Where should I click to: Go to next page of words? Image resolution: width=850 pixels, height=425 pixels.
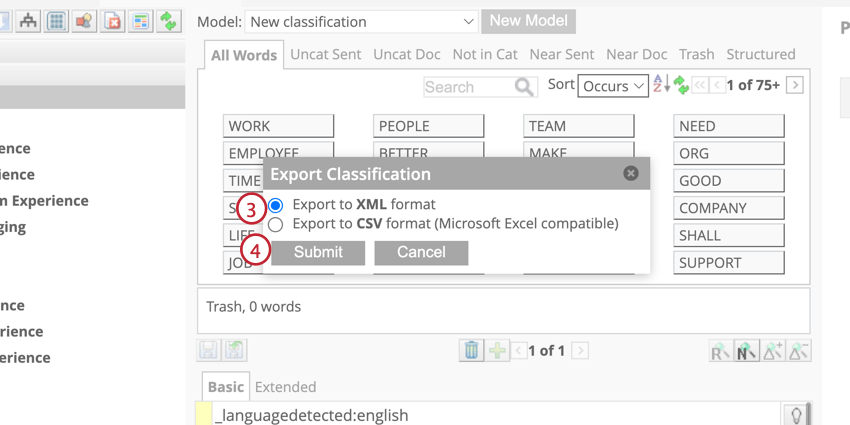click(x=795, y=85)
